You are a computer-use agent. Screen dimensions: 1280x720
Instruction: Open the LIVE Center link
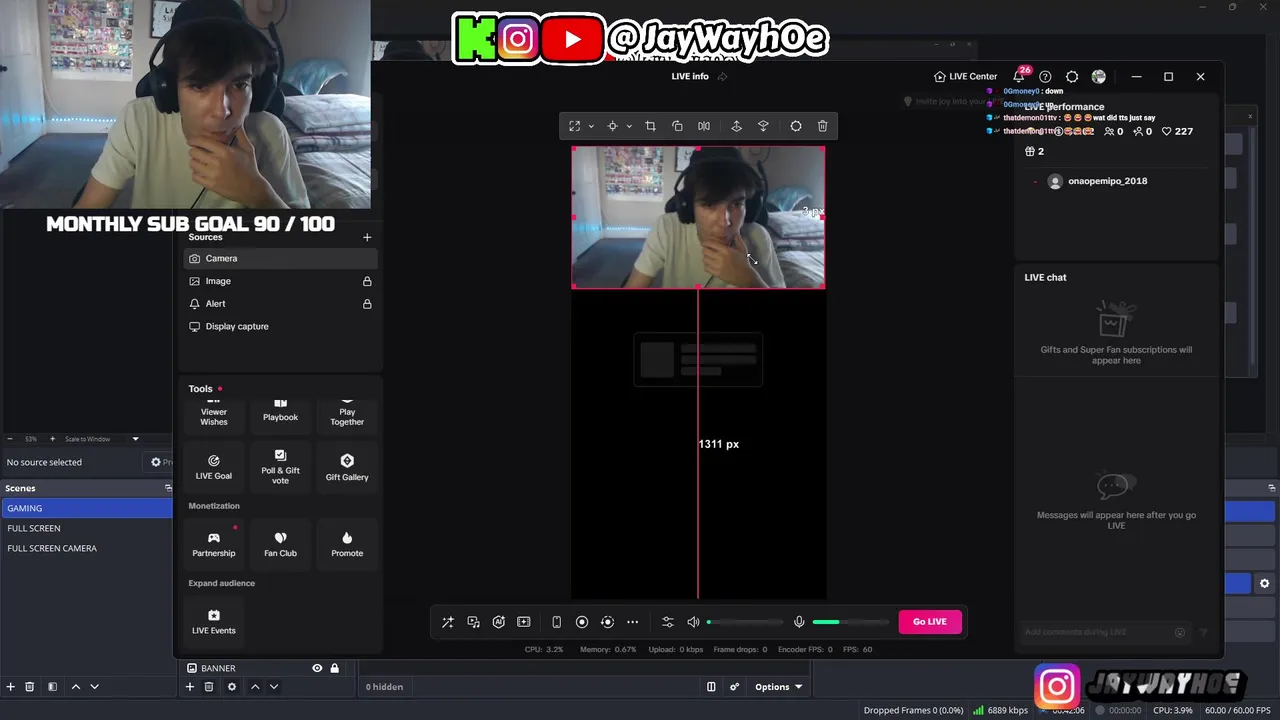(965, 76)
